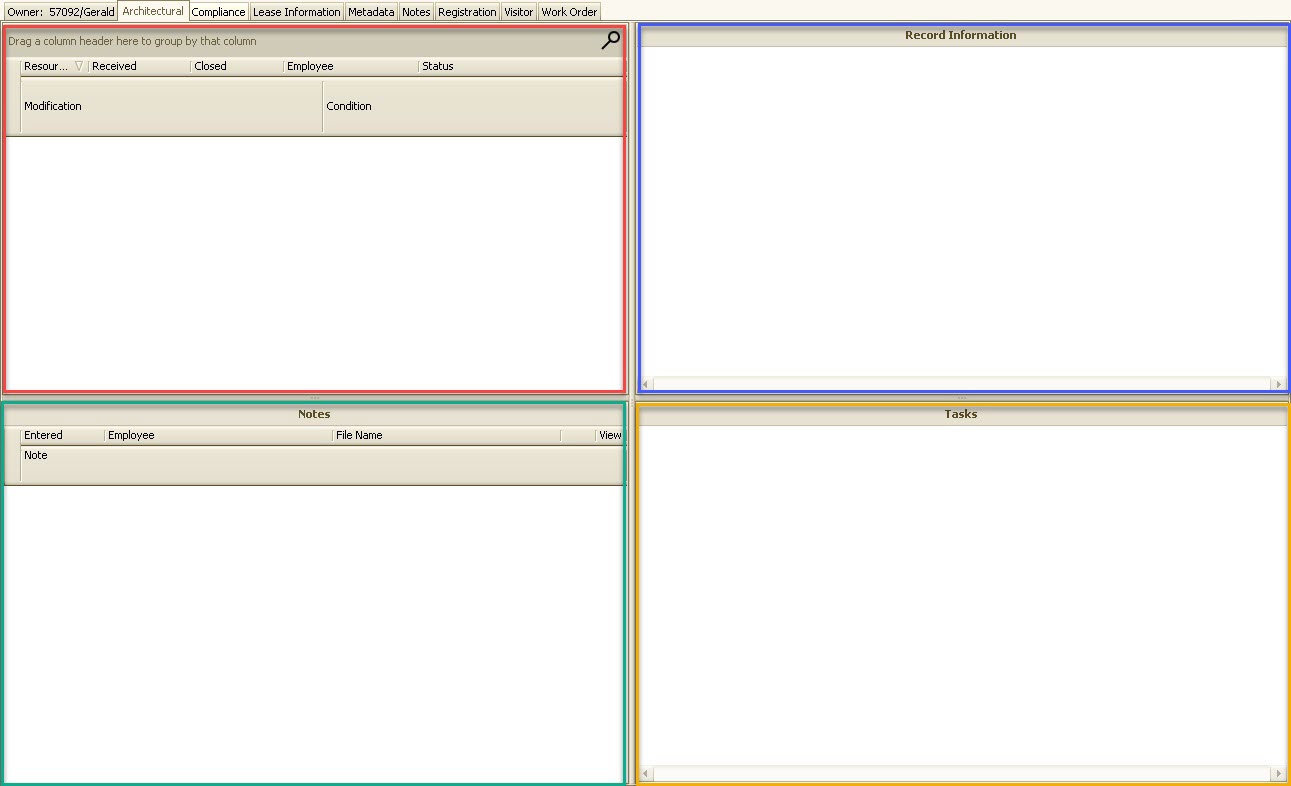Open the Work Order tab
This screenshot has height=786, width=1291.
pos(569,12)
